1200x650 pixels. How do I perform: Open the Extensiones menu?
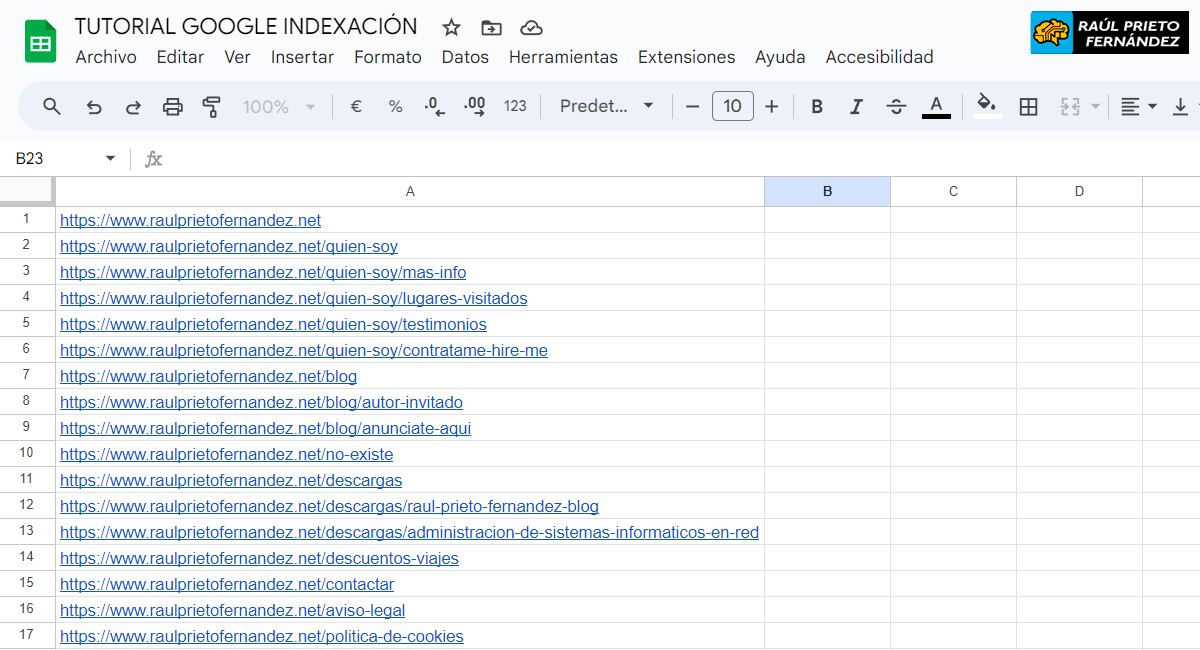coord(686,57)
